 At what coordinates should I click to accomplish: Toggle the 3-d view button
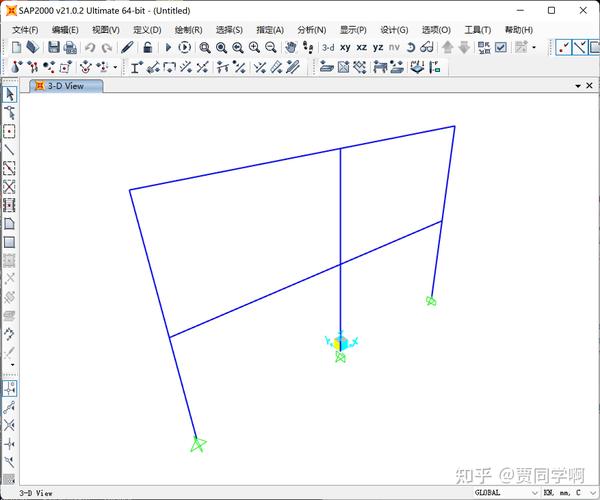328,47
